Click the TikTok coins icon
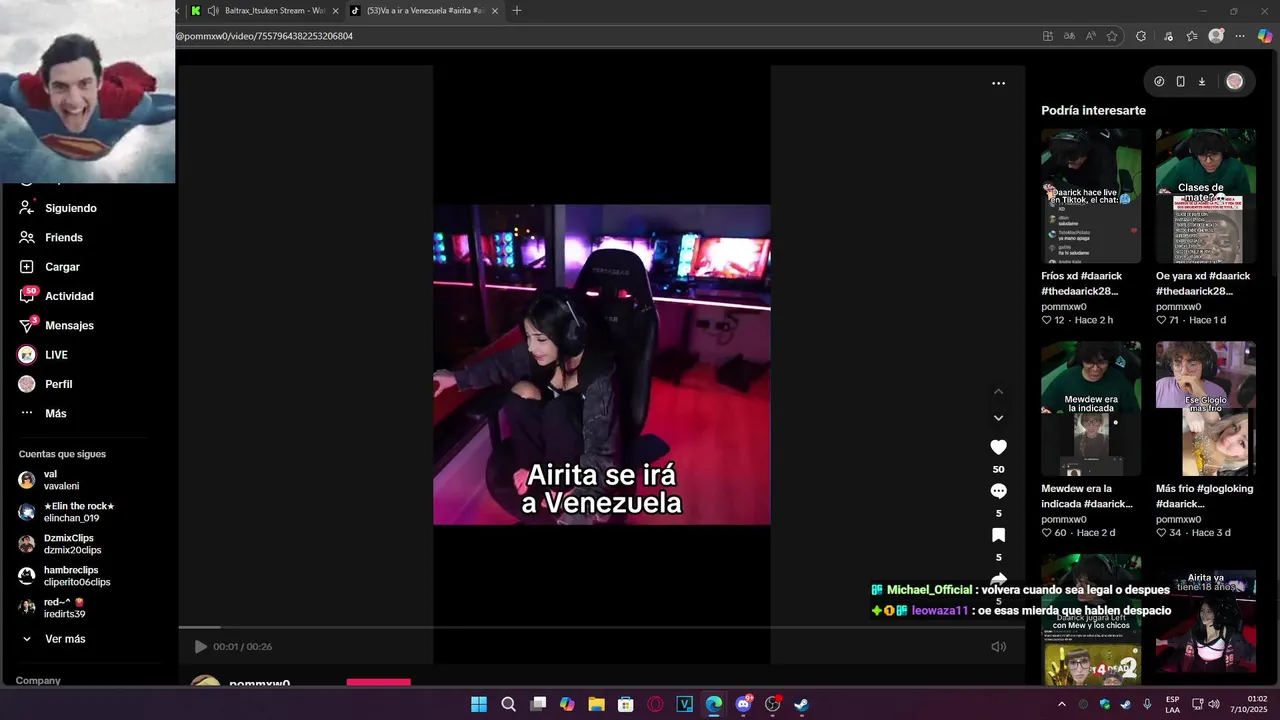 pyautogui.click(x=1159, y=82)
